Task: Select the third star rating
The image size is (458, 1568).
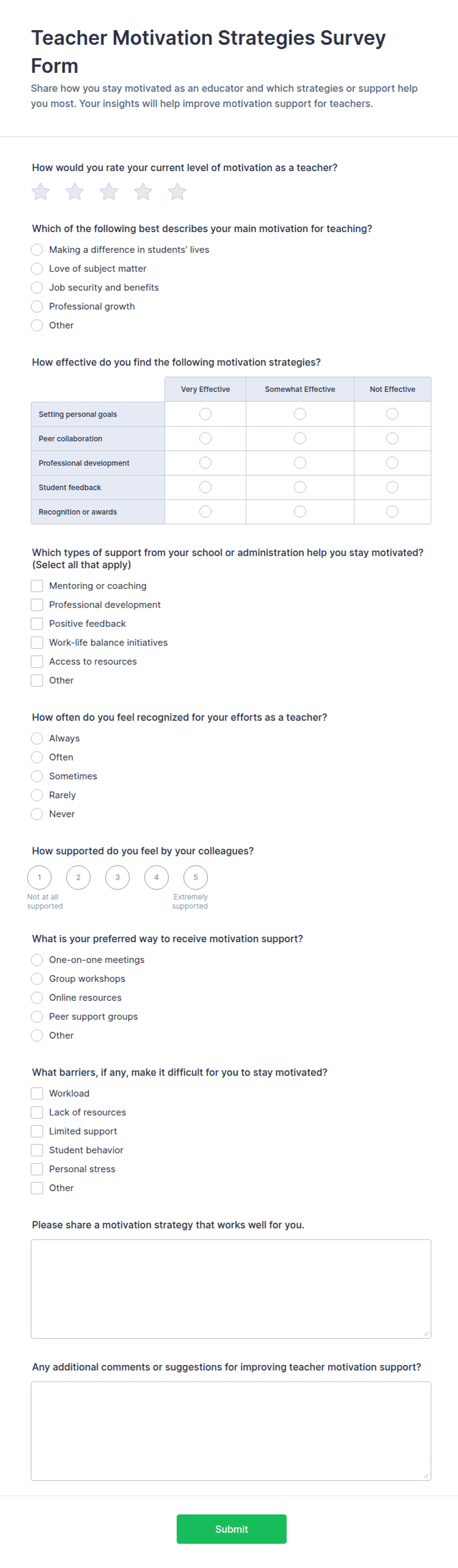Action: (x=109, y=192)
